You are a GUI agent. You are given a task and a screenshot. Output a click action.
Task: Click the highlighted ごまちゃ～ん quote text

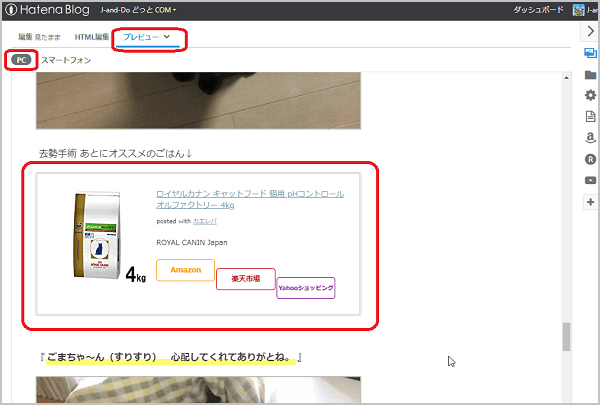point(171,358)
